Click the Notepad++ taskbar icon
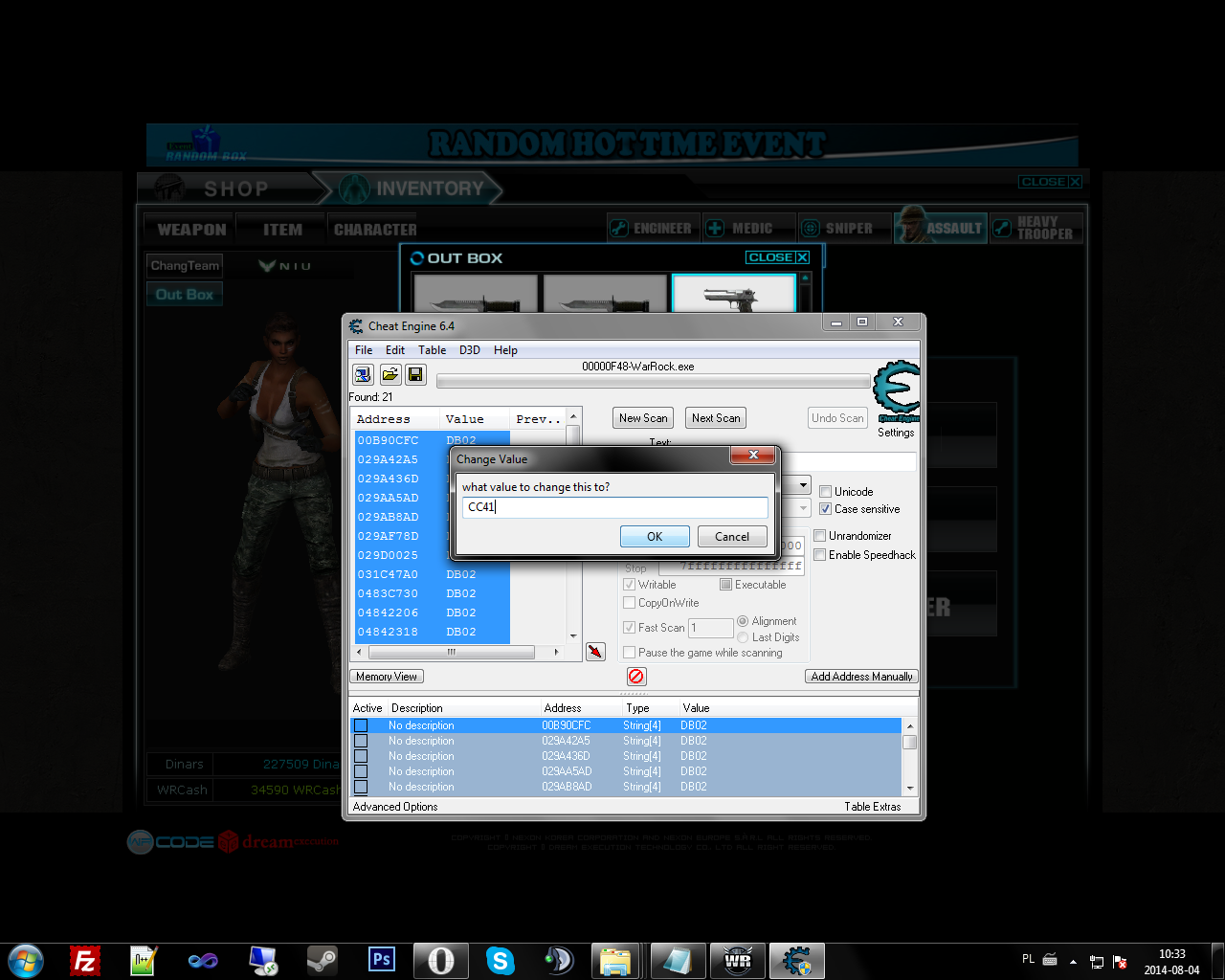Viewport: 1225px width, 980px height. [x=144, y=960]
